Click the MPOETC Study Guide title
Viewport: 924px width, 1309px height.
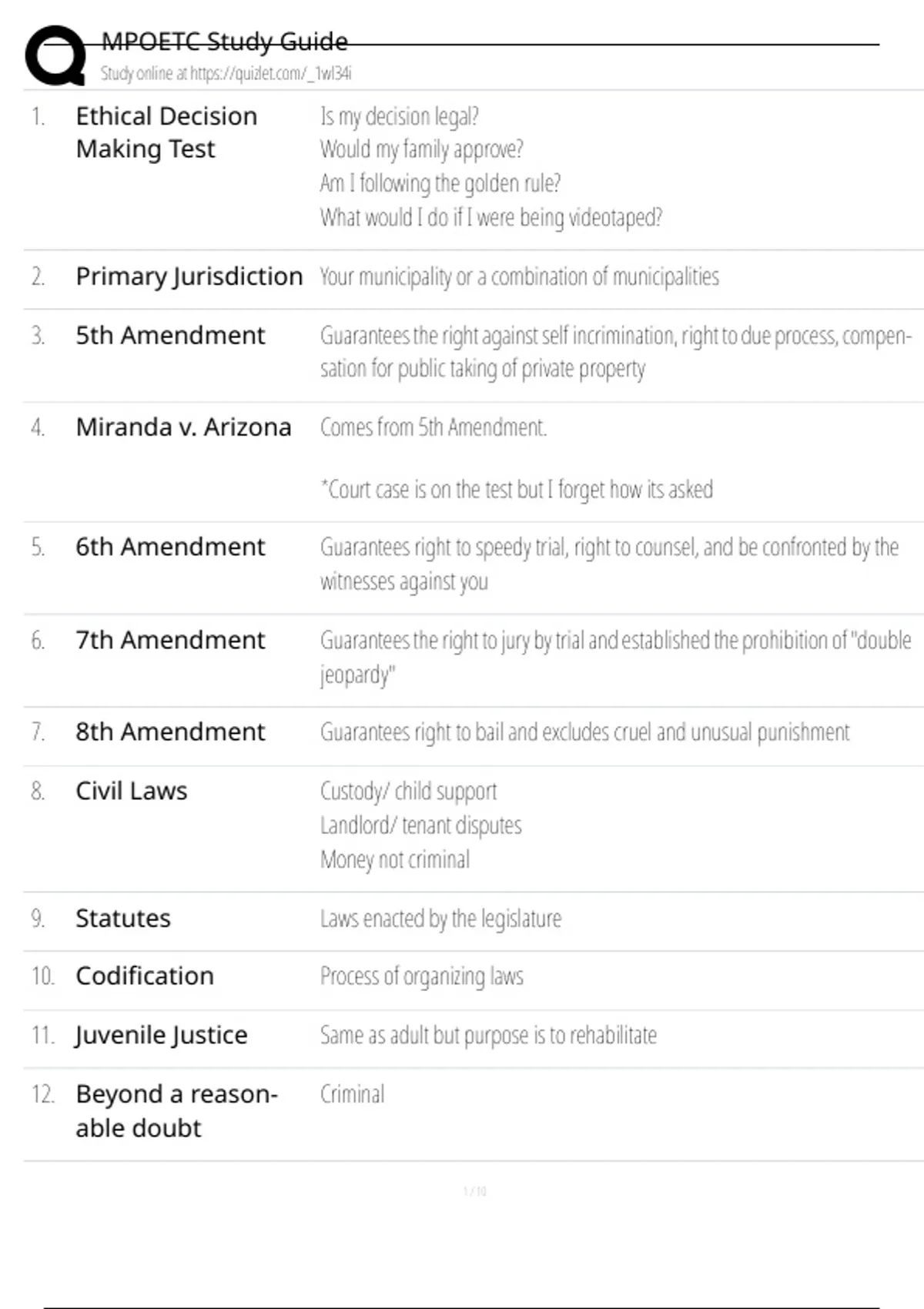click(224, 42)
